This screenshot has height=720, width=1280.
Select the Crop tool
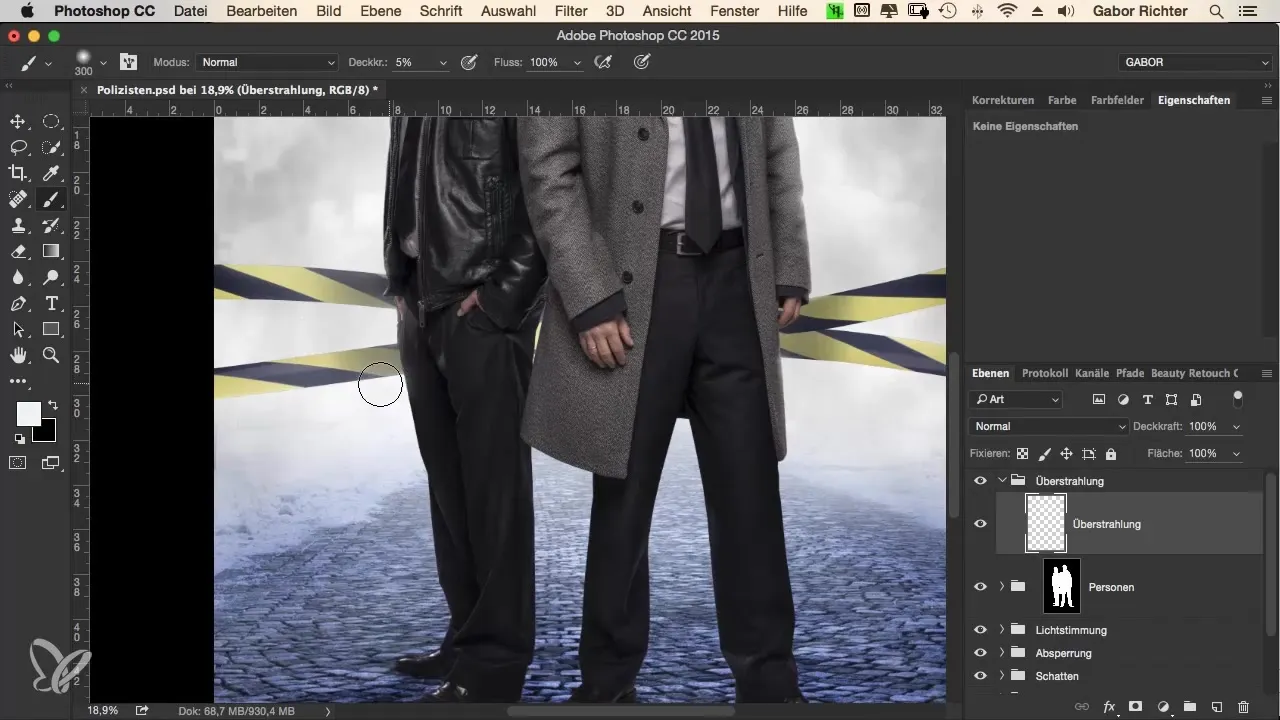[18, 174]
